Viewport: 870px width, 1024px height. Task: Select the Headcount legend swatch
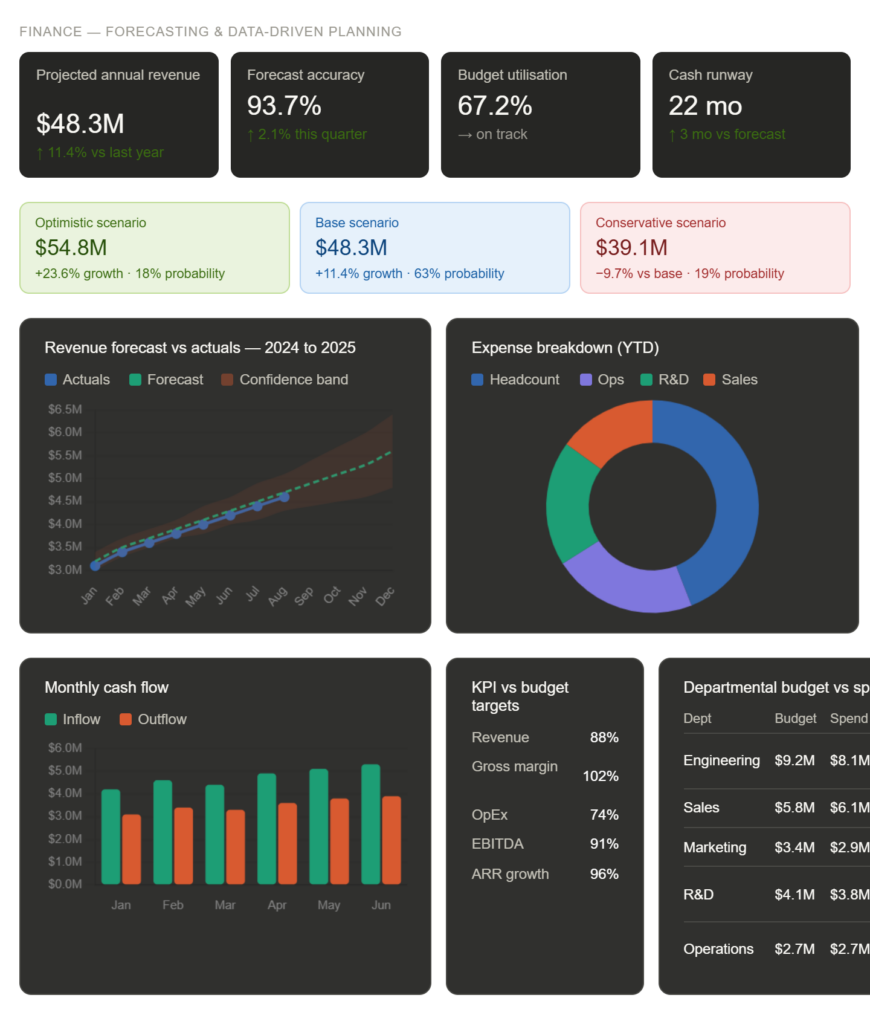coord(478,379)
